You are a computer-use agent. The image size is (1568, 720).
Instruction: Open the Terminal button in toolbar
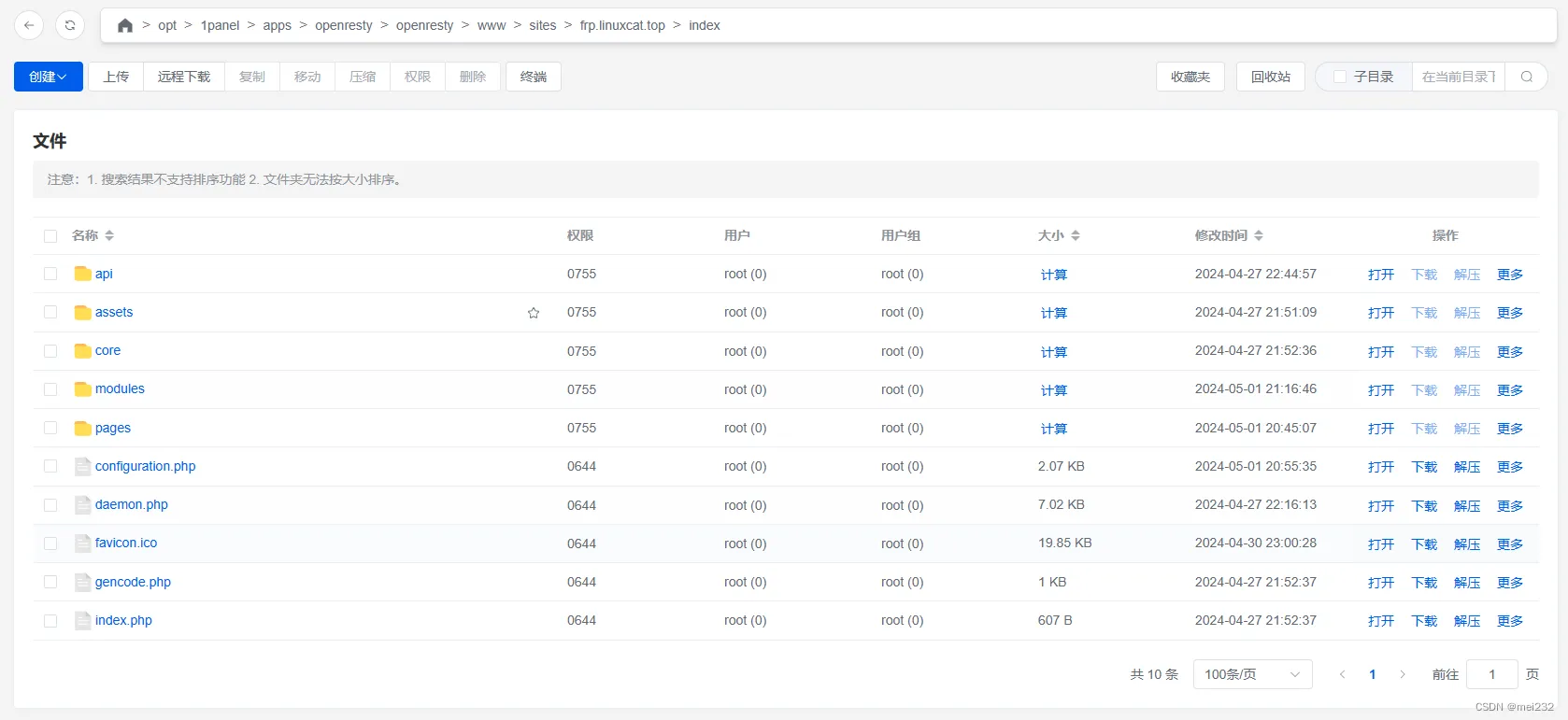click(533, 77)
